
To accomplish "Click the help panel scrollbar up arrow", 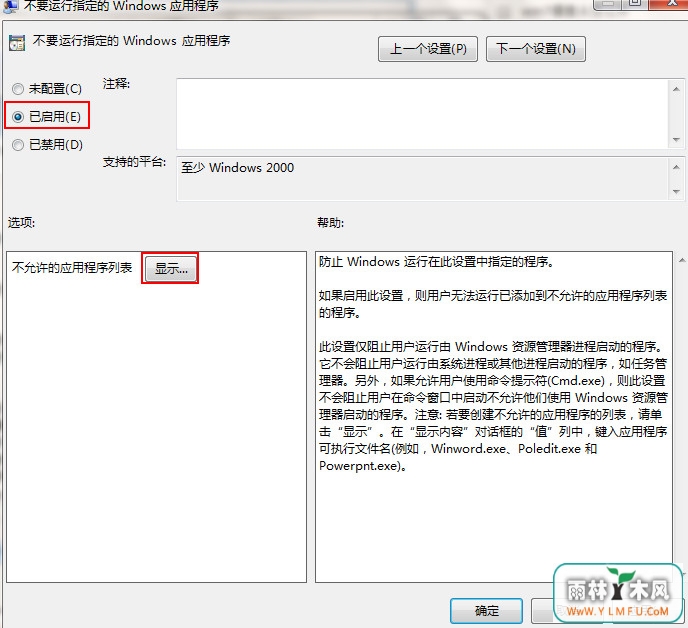I will pos(682,260).
